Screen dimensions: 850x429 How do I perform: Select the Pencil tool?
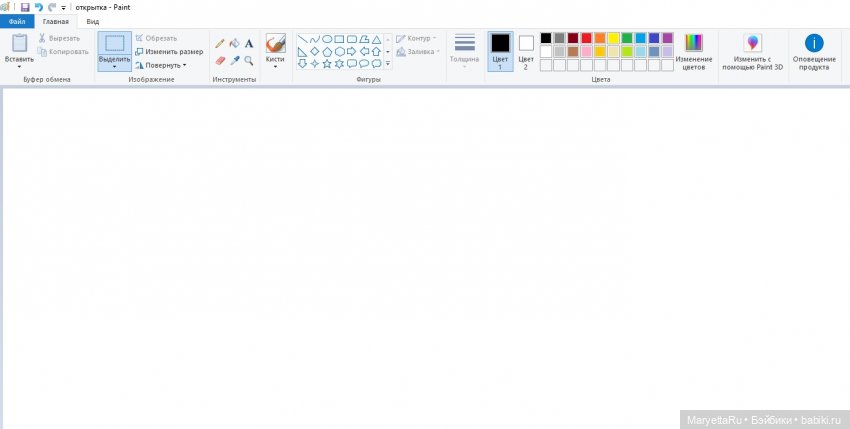click(220, 44)
